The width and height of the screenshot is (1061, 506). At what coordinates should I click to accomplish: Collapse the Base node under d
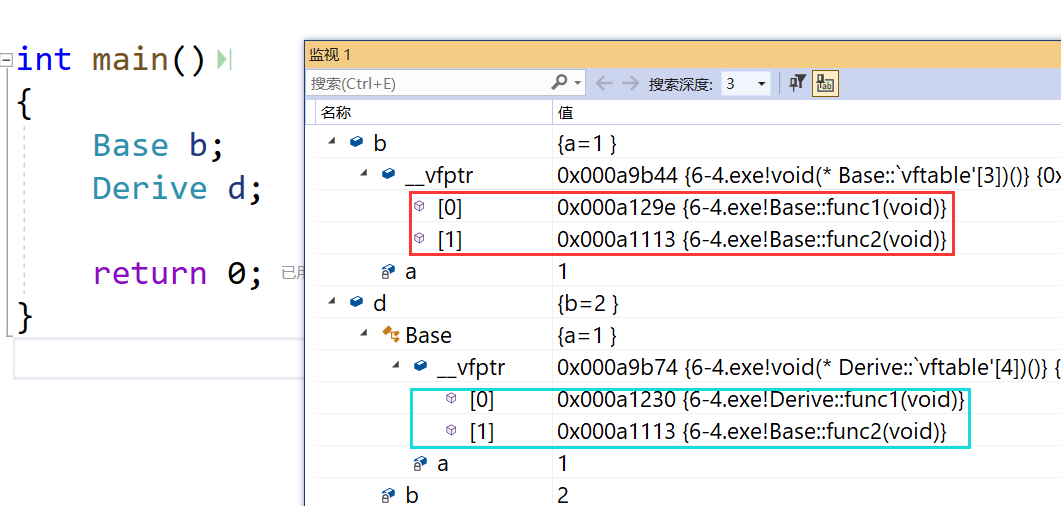(x=364, y=334)
